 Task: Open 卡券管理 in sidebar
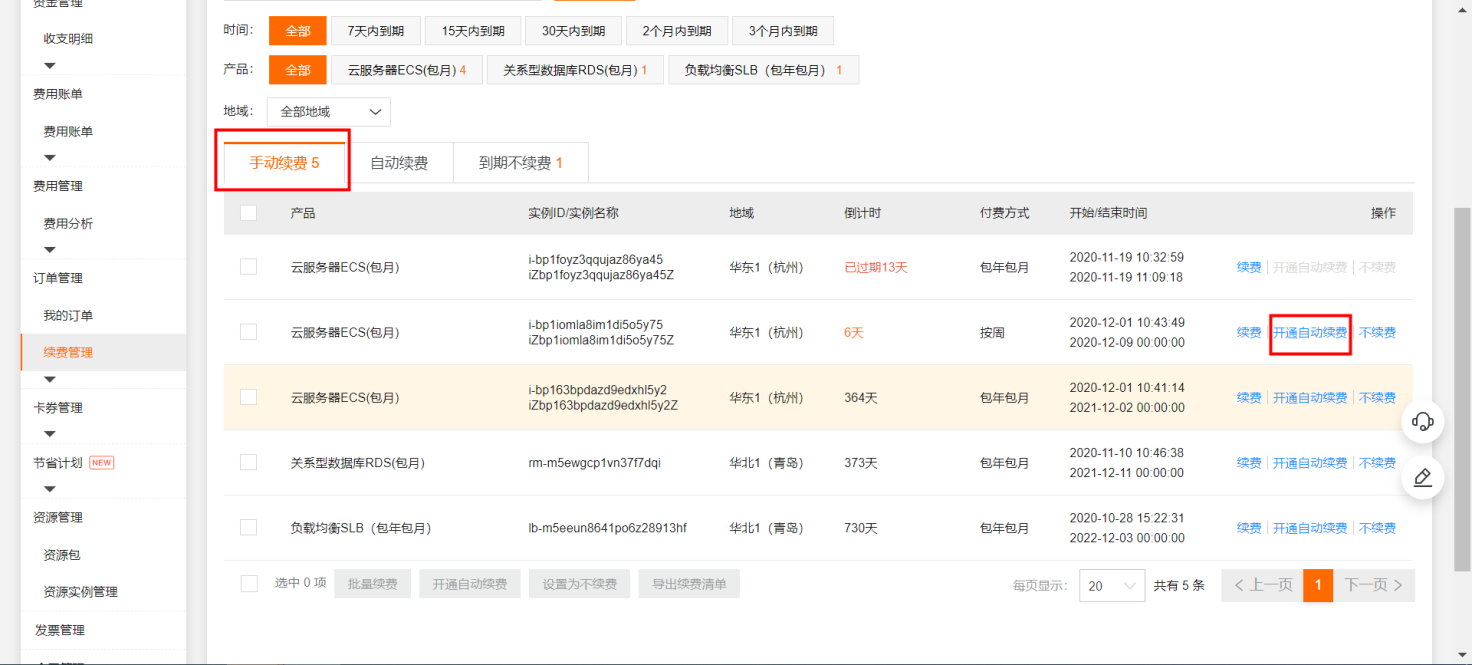tap(58, 407)
